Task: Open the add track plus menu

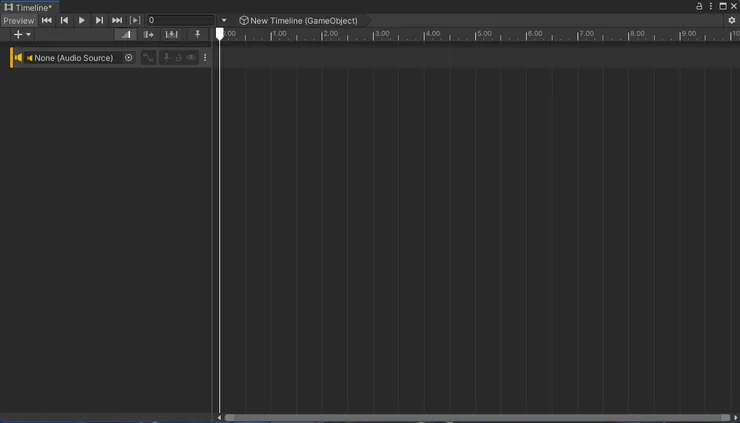Action: click(x=22, y=34)
